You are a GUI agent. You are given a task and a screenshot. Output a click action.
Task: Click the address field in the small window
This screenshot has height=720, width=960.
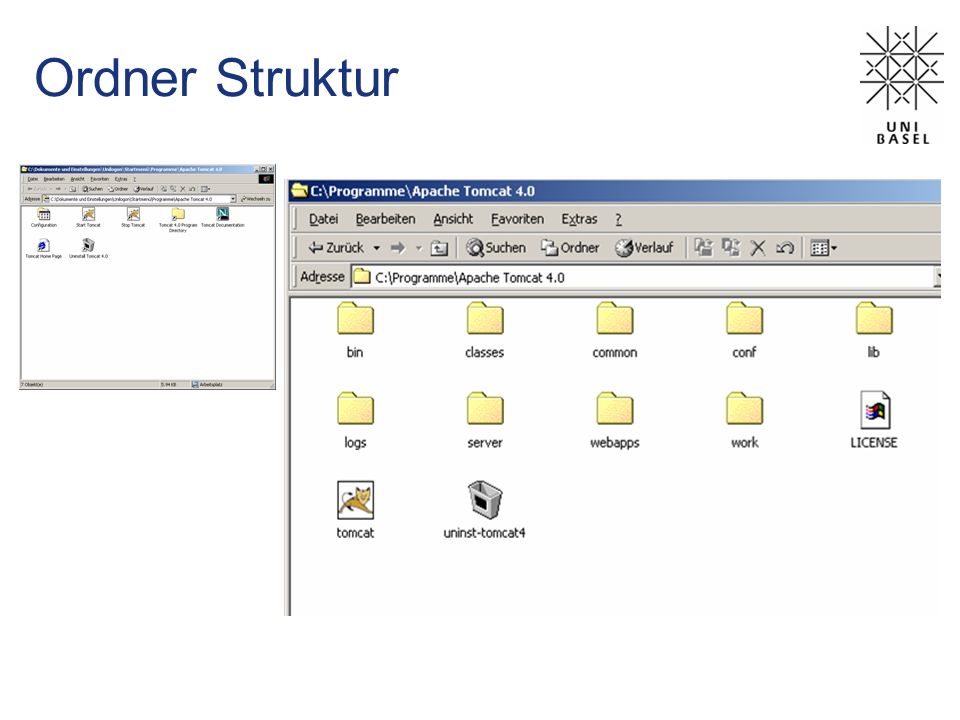(139, 199)
